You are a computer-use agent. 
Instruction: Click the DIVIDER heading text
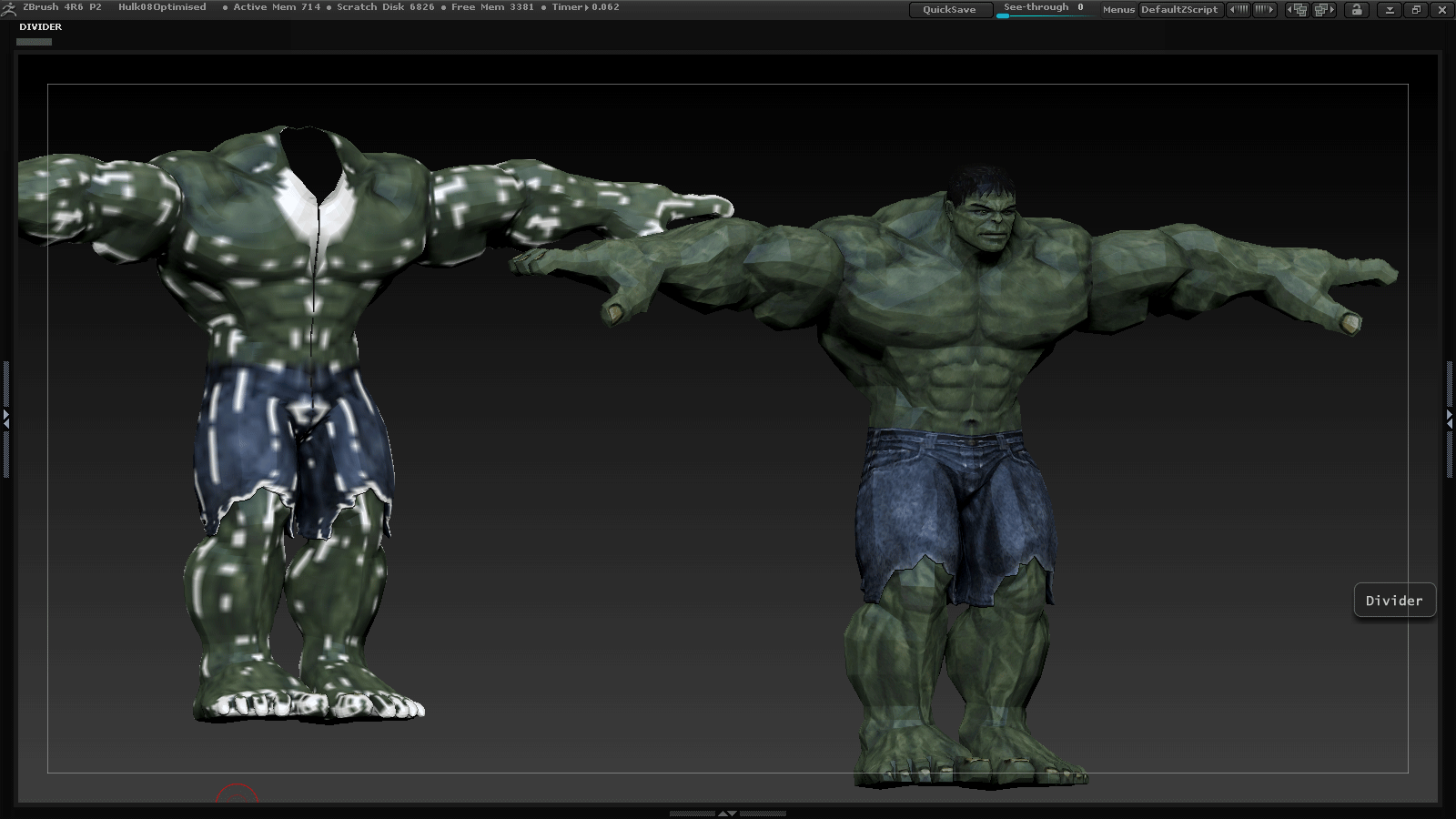[x=41, y=27]
